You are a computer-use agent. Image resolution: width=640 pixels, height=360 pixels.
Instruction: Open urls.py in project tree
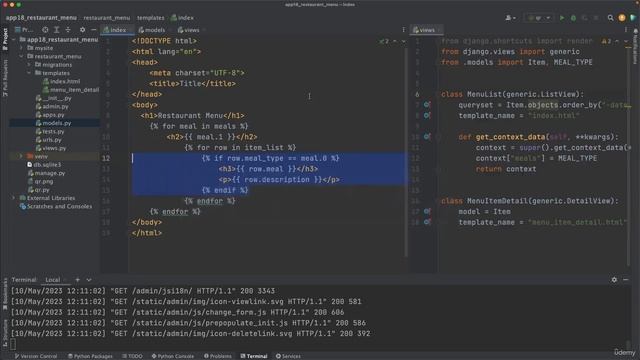coord(49,140)
